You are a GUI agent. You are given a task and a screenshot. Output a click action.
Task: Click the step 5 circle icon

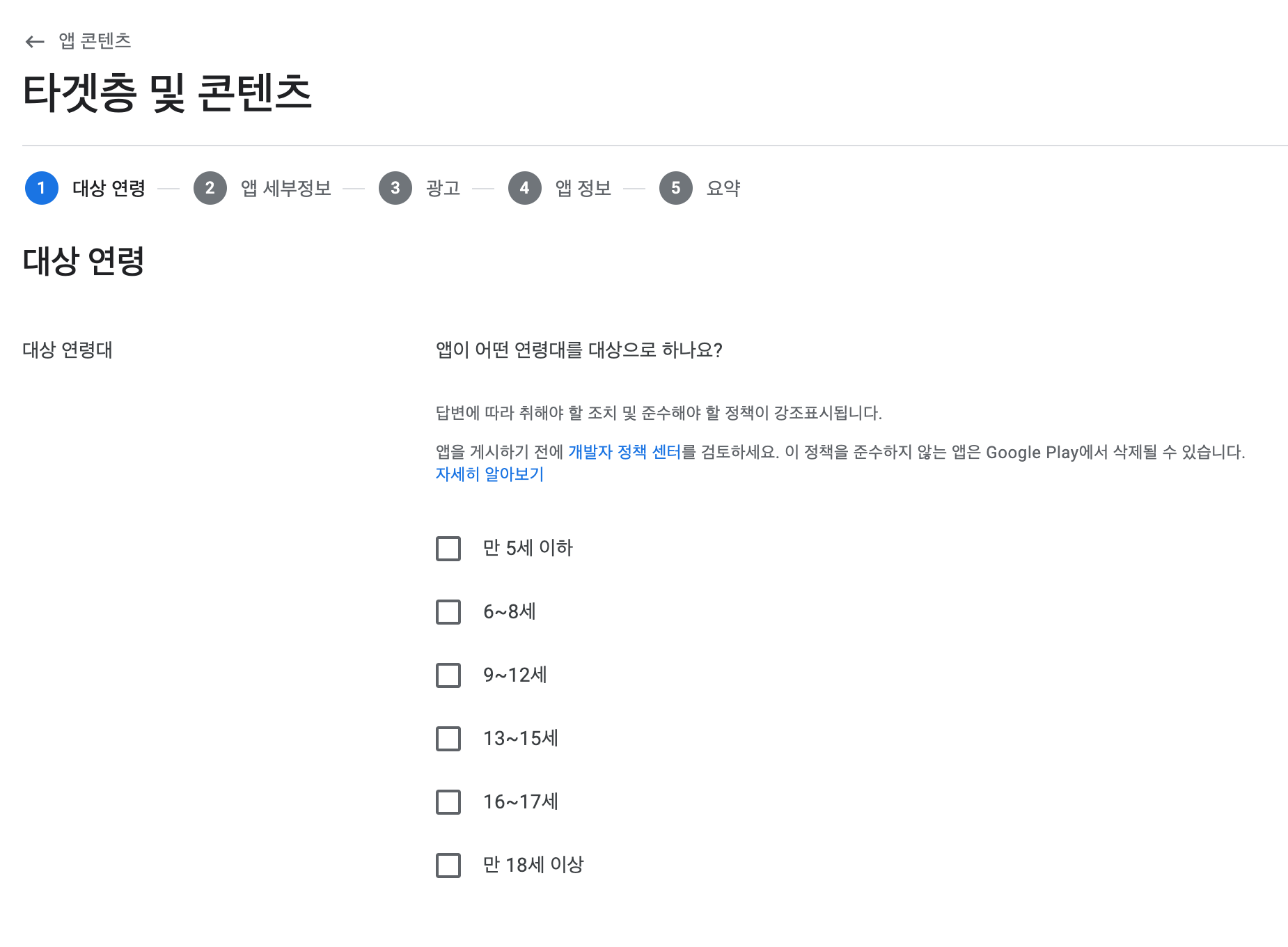pyautogui.click(x=676, y=188)
